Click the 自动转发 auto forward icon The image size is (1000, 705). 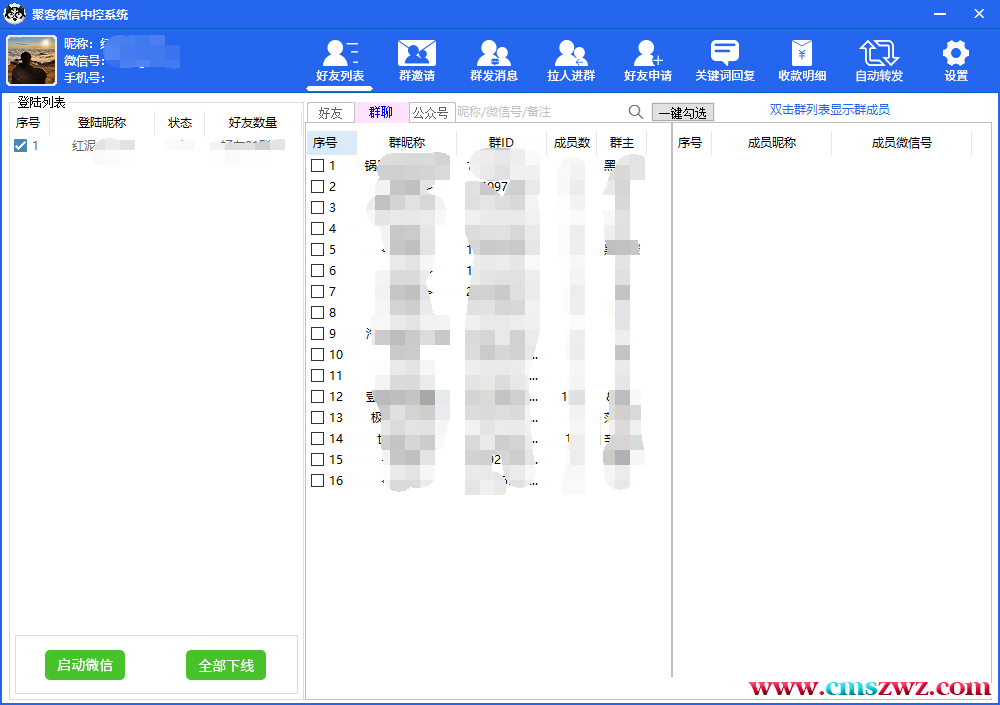pyautogui.click(x=879, y=54)
